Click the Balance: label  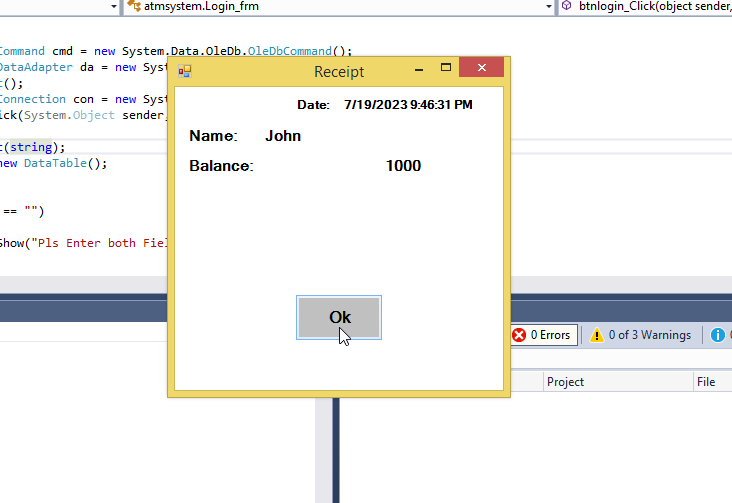pos(221,165)
